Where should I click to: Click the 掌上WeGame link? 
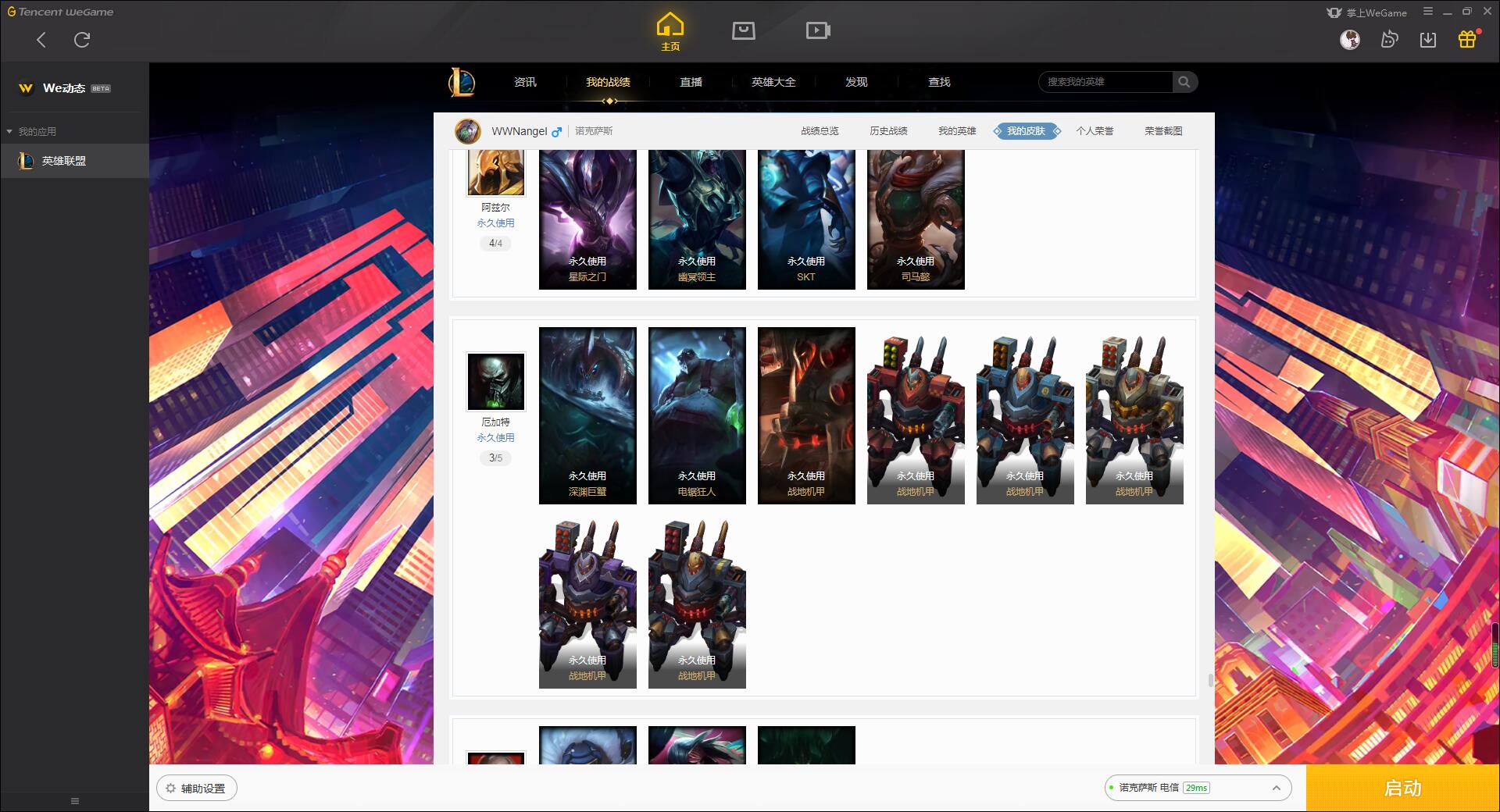(1367, 12)
